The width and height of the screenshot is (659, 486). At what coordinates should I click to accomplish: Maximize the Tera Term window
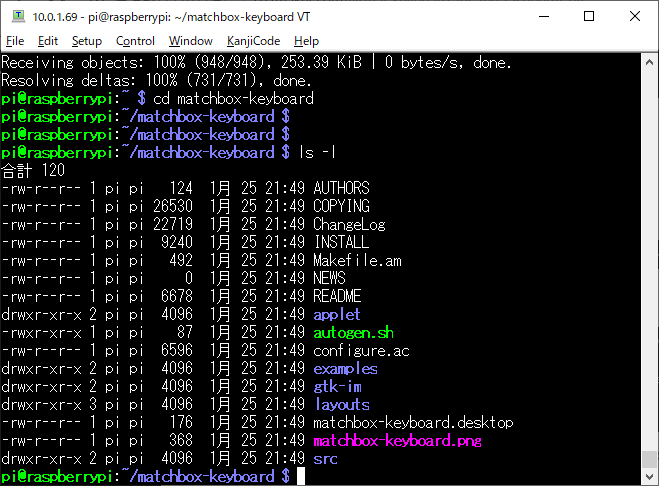[589, 16]
